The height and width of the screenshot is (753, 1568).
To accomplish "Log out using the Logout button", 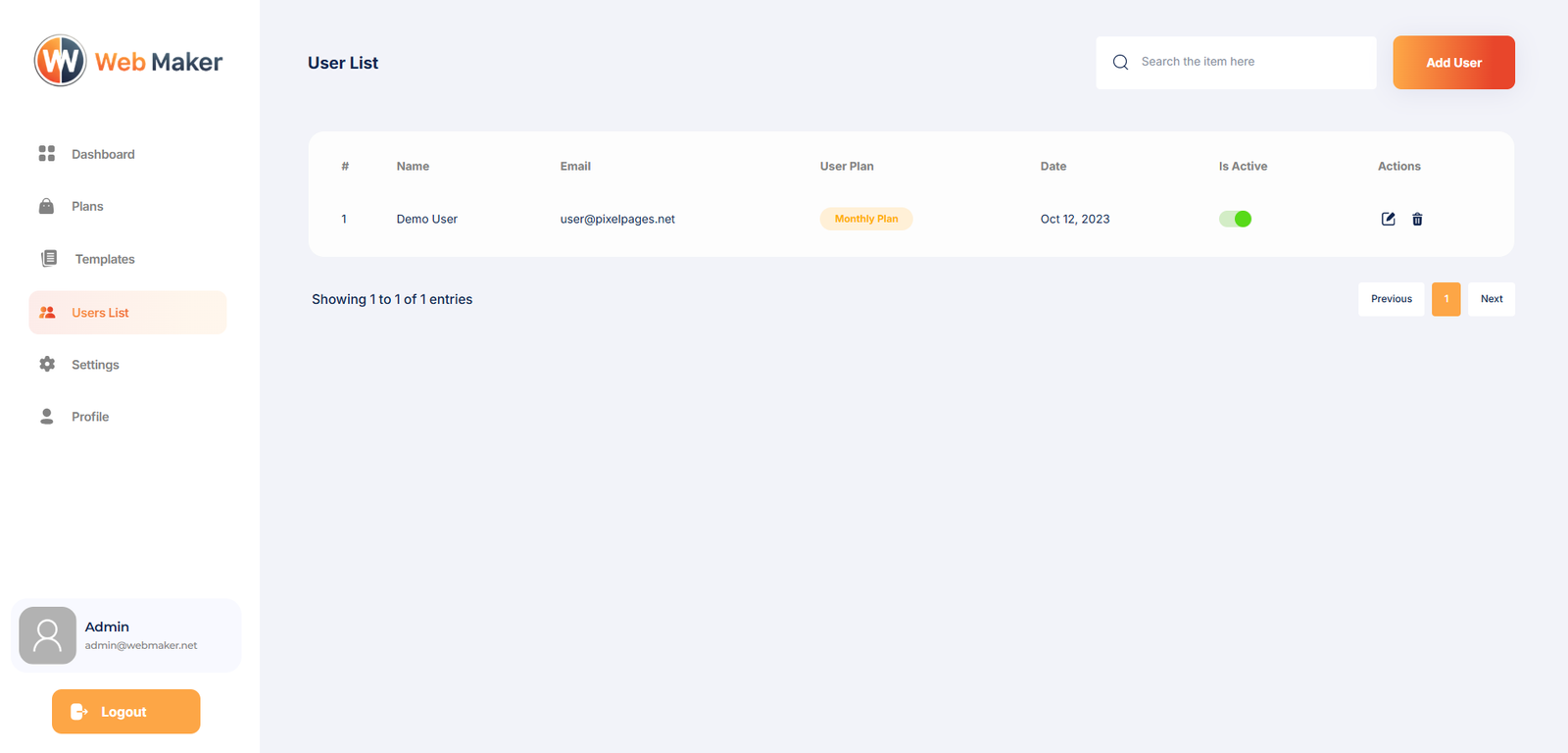I will click(125, 712).
